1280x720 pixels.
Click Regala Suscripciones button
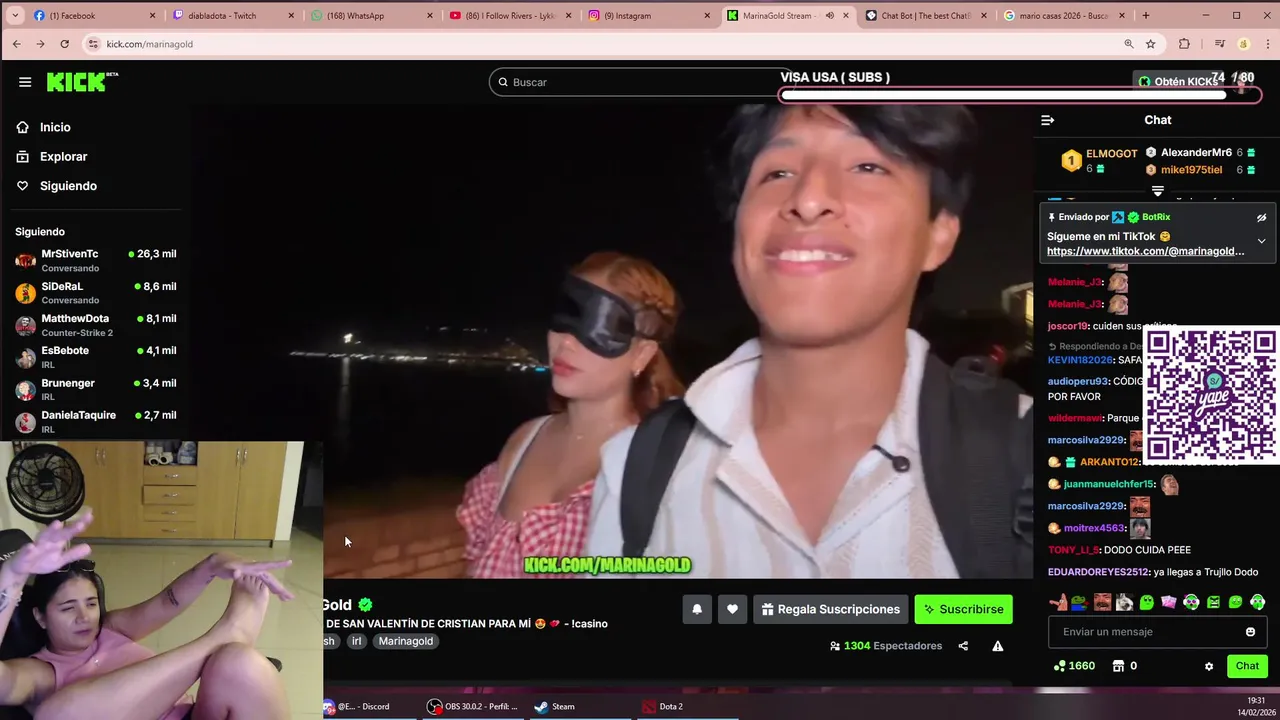pos(830,609)
